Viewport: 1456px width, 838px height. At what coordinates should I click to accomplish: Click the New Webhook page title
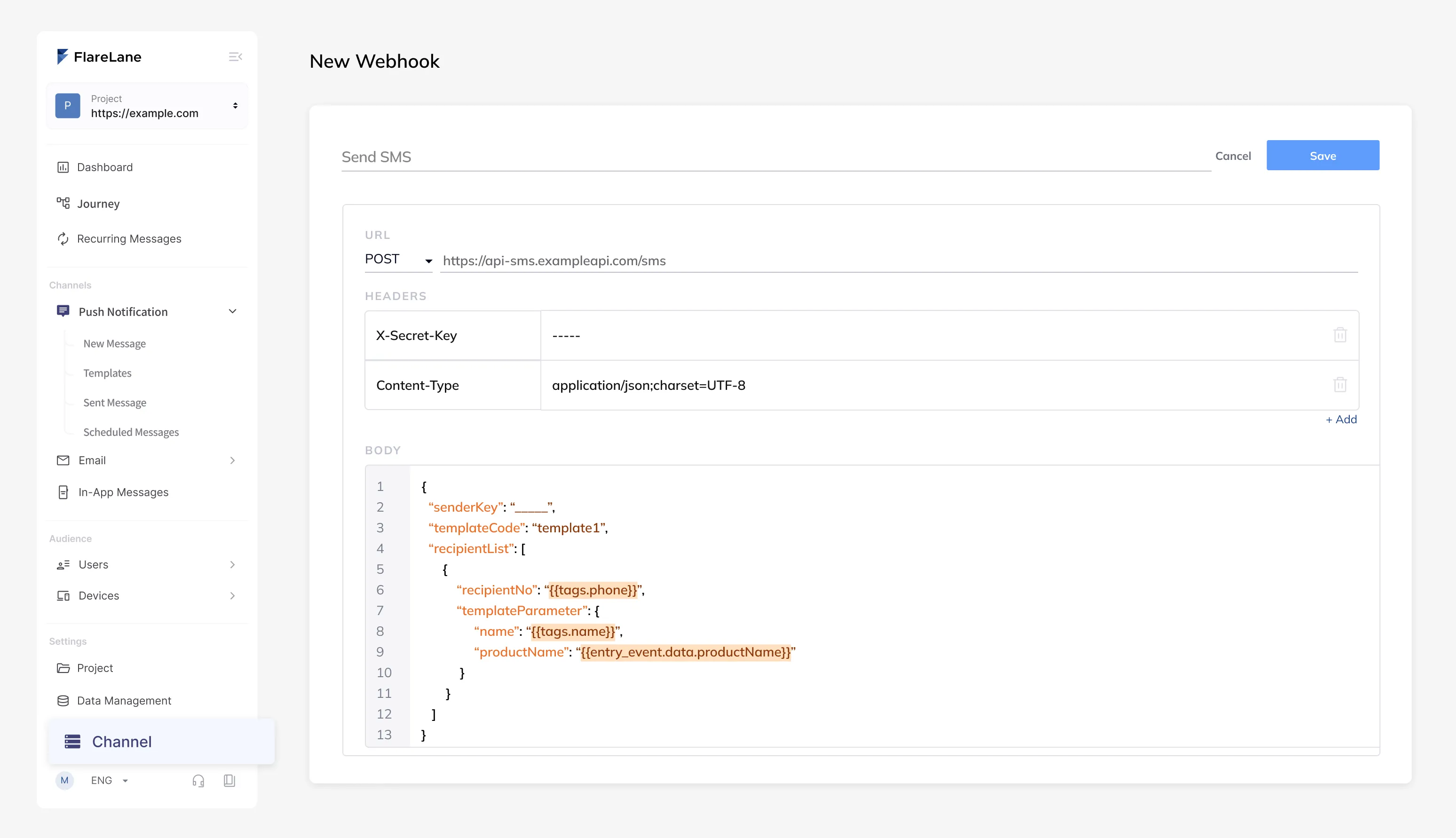coord(374,61)
